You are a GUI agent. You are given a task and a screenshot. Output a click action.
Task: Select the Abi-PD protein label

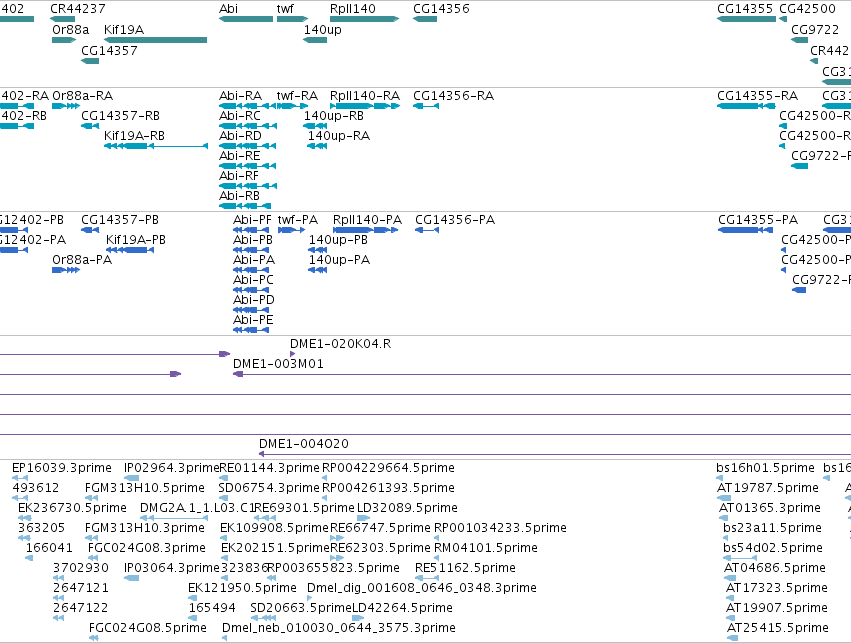(x=254, y=301)
